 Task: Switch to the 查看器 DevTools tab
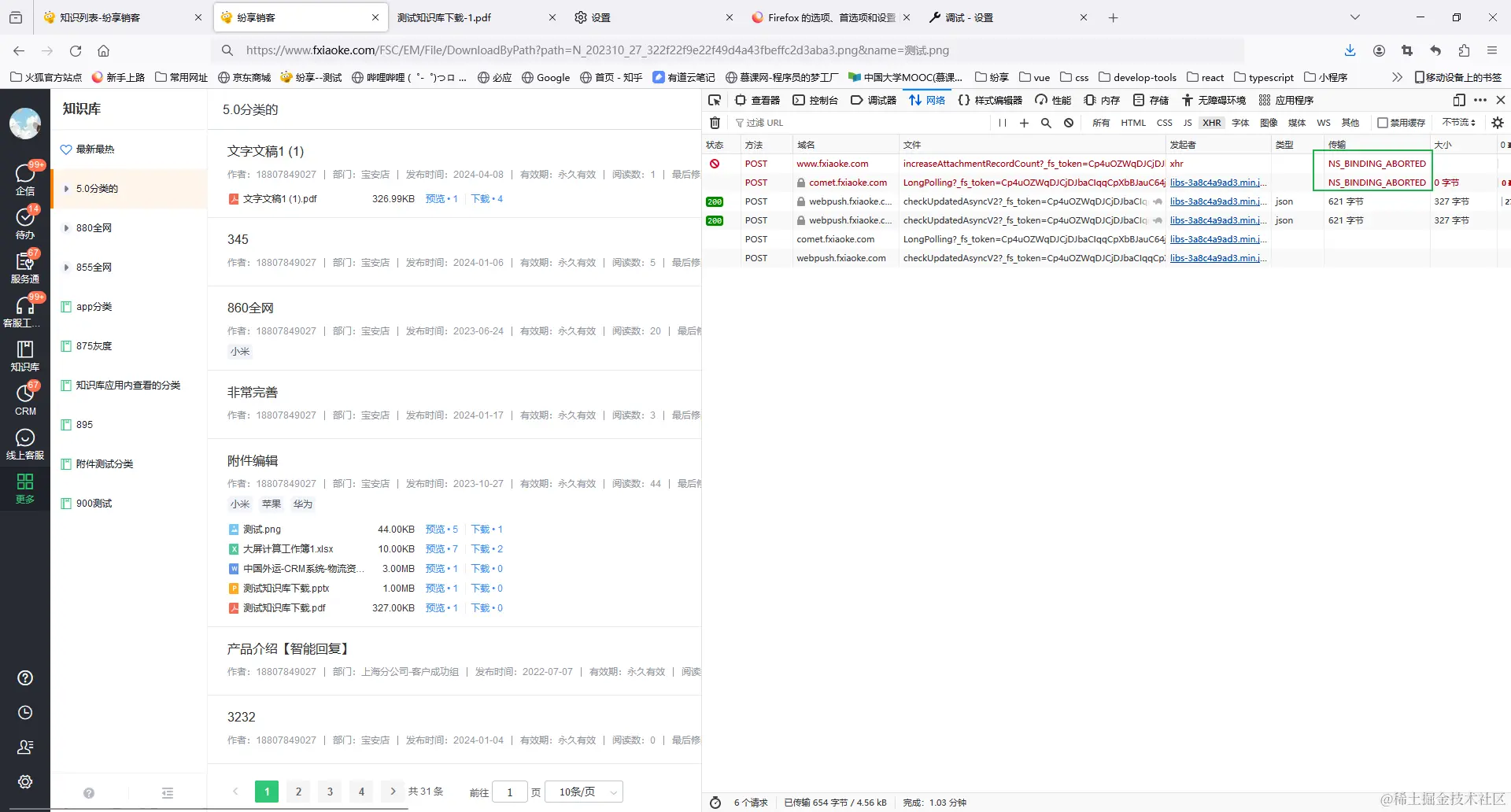click(x=757, y=100)
